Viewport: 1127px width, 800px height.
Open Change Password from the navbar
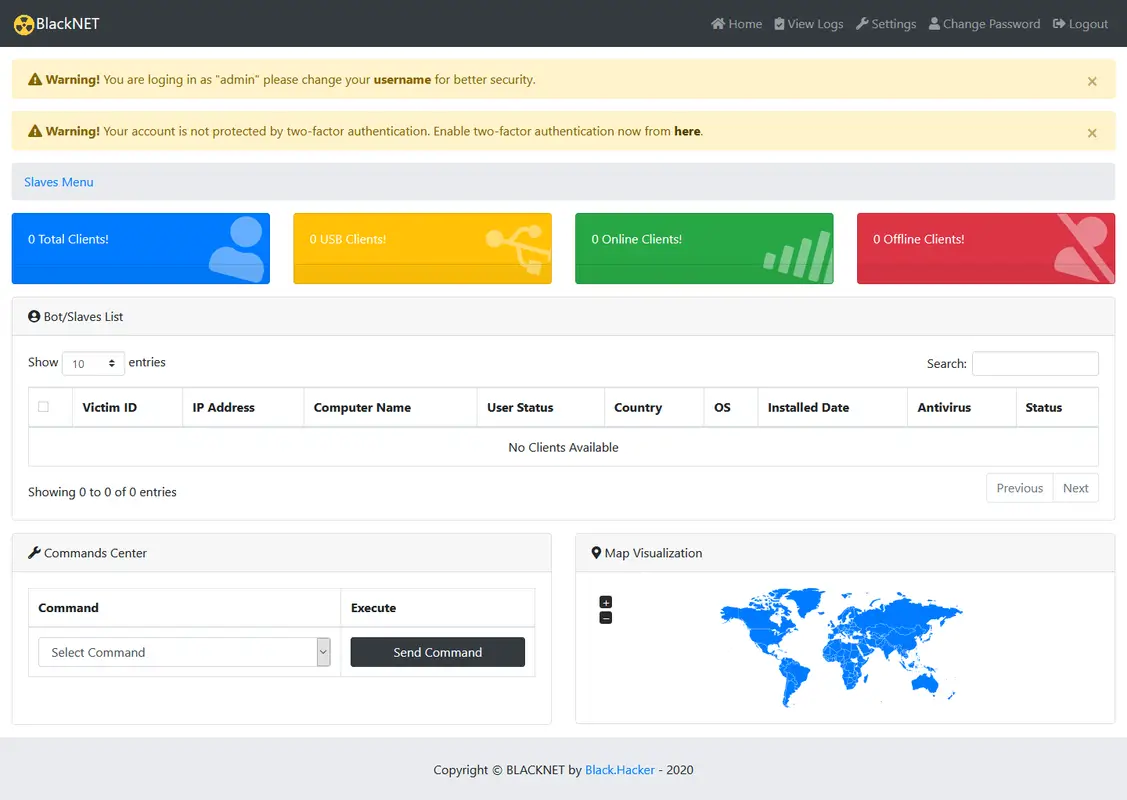click(x=984, y=23)
